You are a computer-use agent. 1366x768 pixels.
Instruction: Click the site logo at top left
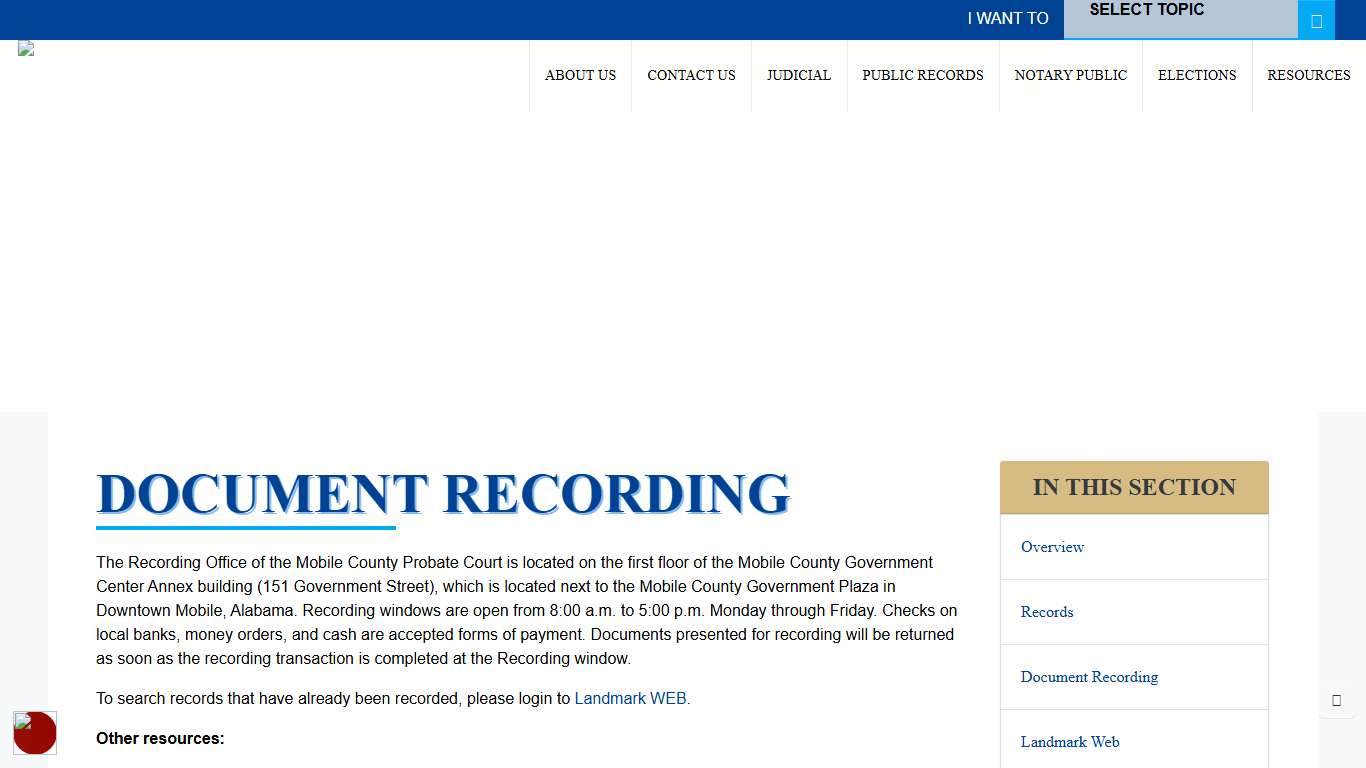point(25,48)
